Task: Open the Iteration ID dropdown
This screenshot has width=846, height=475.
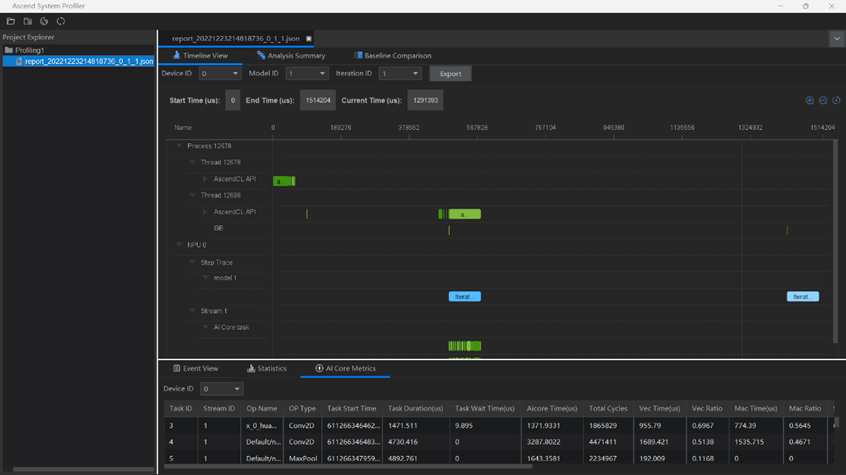Action: pos(399,74)
